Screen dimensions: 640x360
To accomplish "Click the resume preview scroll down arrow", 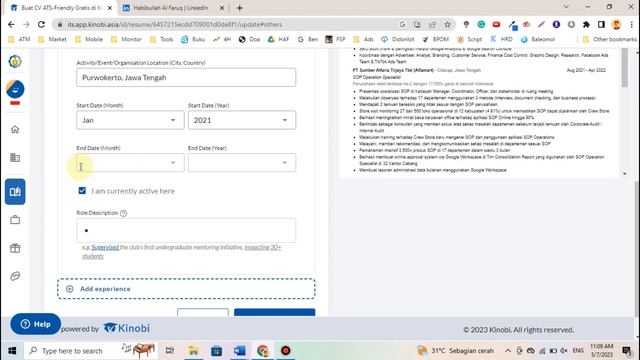I will 624,174.
